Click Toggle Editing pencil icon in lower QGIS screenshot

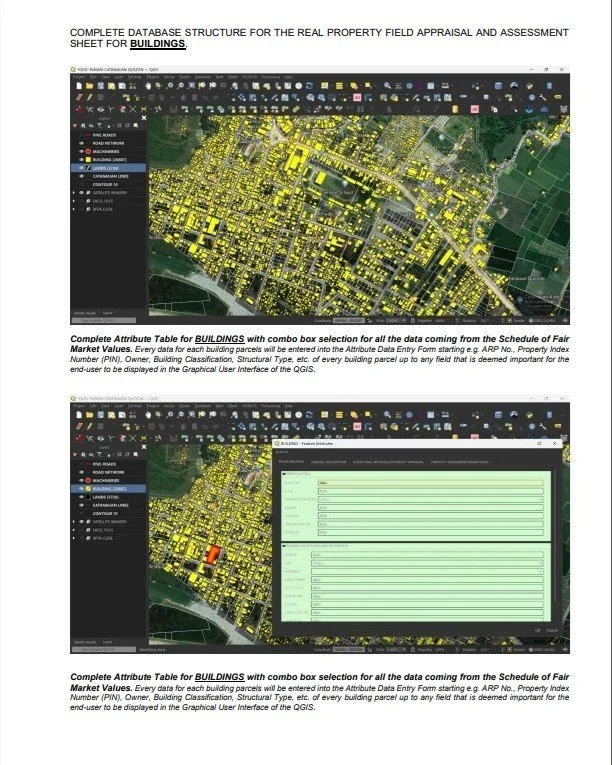[89, 426]
